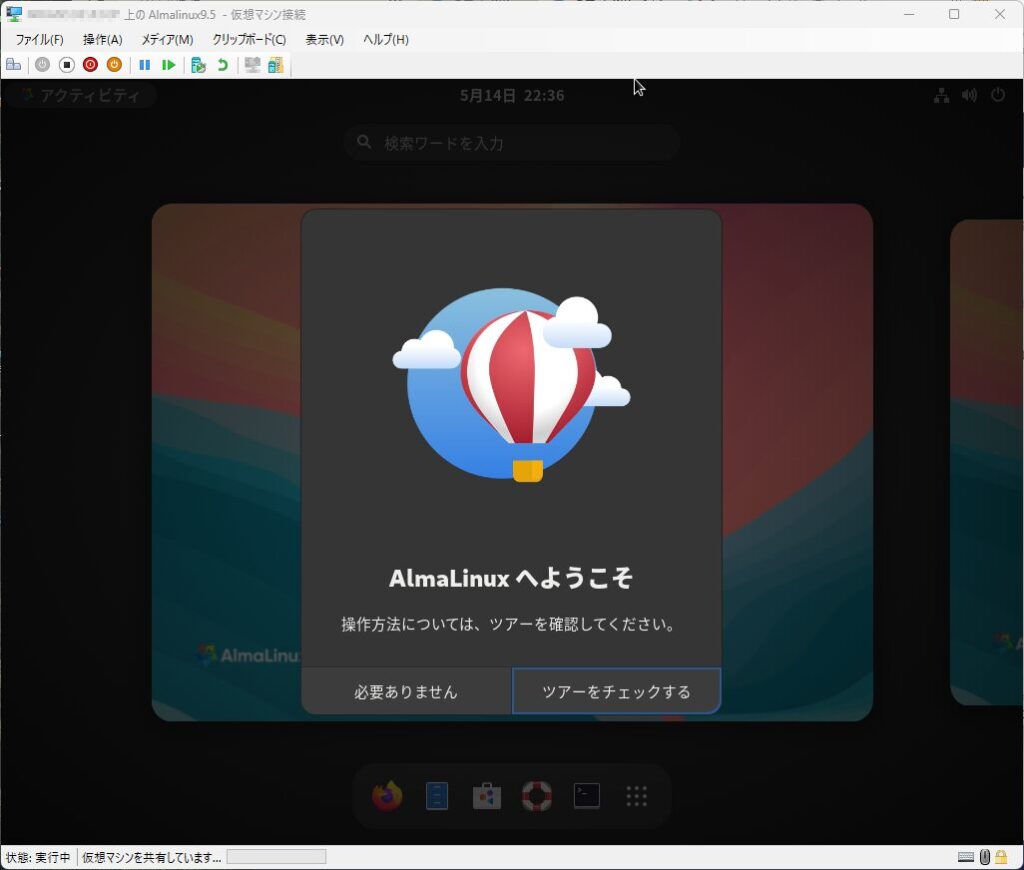This screenshot has width=1024, height=870.
Task: Open the Terminal from the dock
Action: tap(587, 796)
